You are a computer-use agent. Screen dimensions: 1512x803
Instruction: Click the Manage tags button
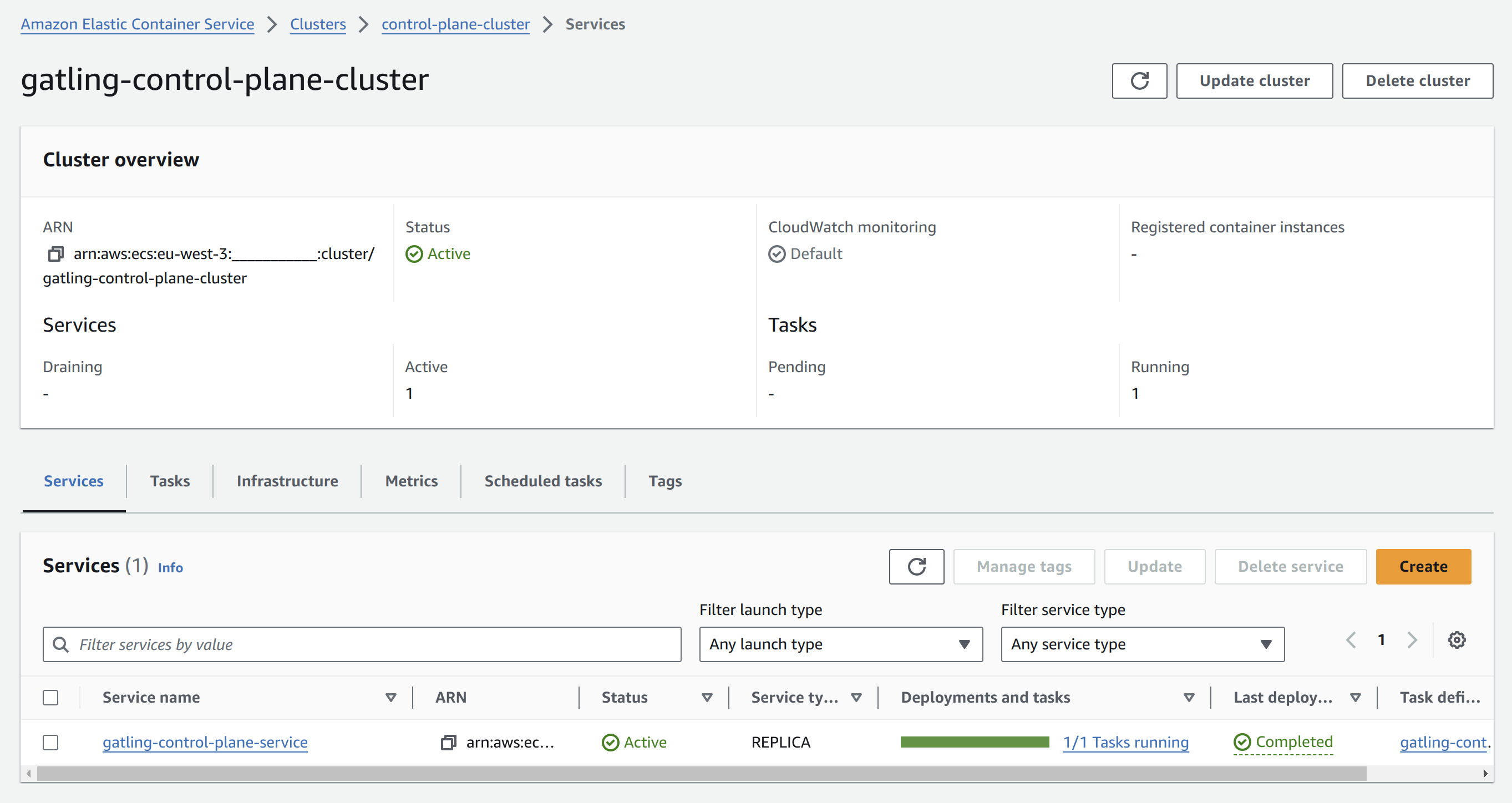click(1024, 566)
